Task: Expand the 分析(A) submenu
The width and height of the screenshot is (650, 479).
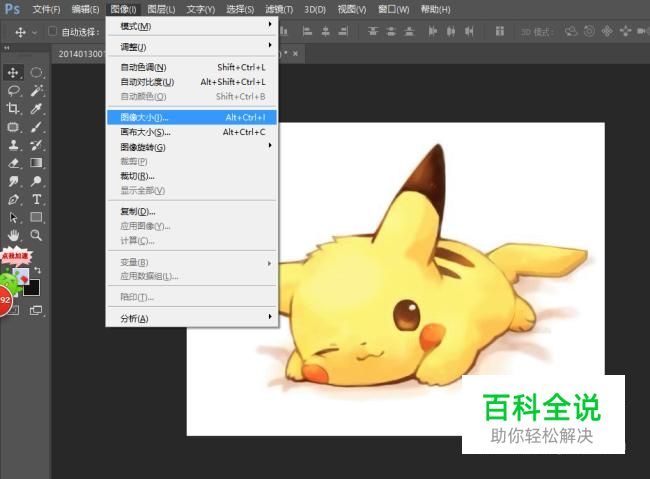Action: 192,318
